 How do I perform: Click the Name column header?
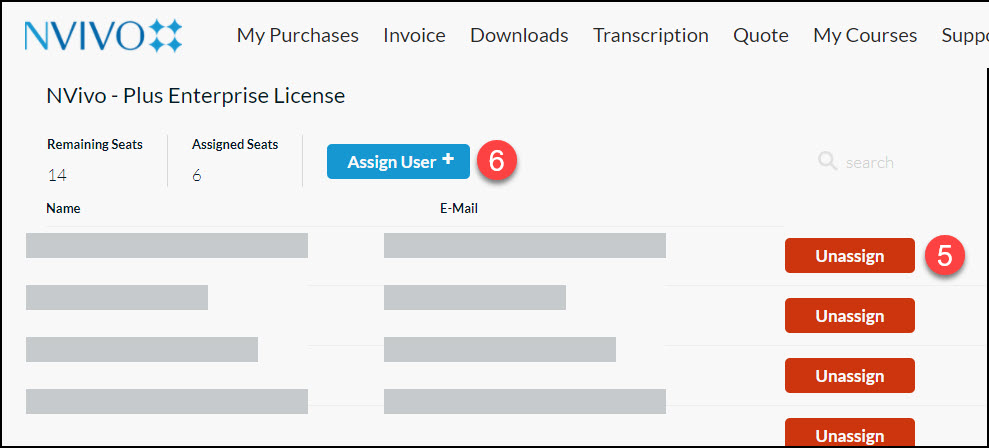coord(64,208)
